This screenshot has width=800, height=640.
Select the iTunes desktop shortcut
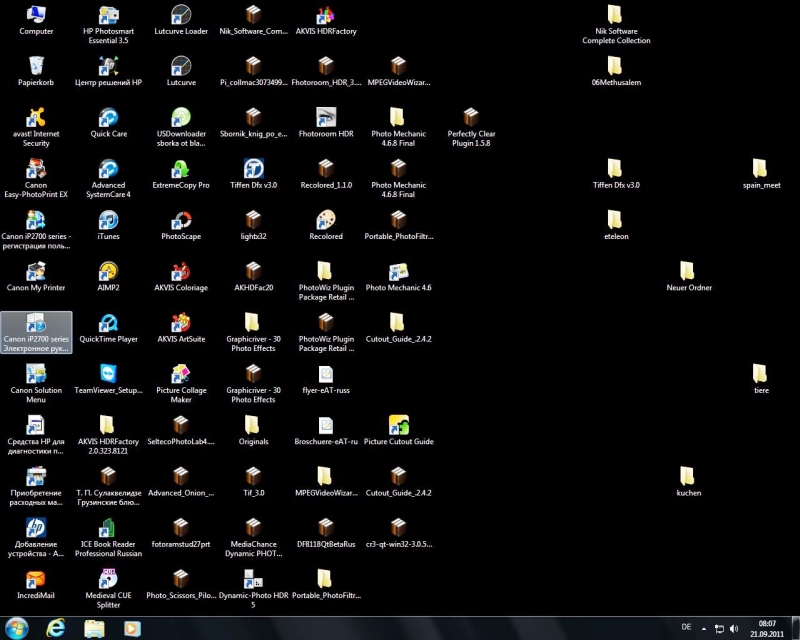coord(109,221)
